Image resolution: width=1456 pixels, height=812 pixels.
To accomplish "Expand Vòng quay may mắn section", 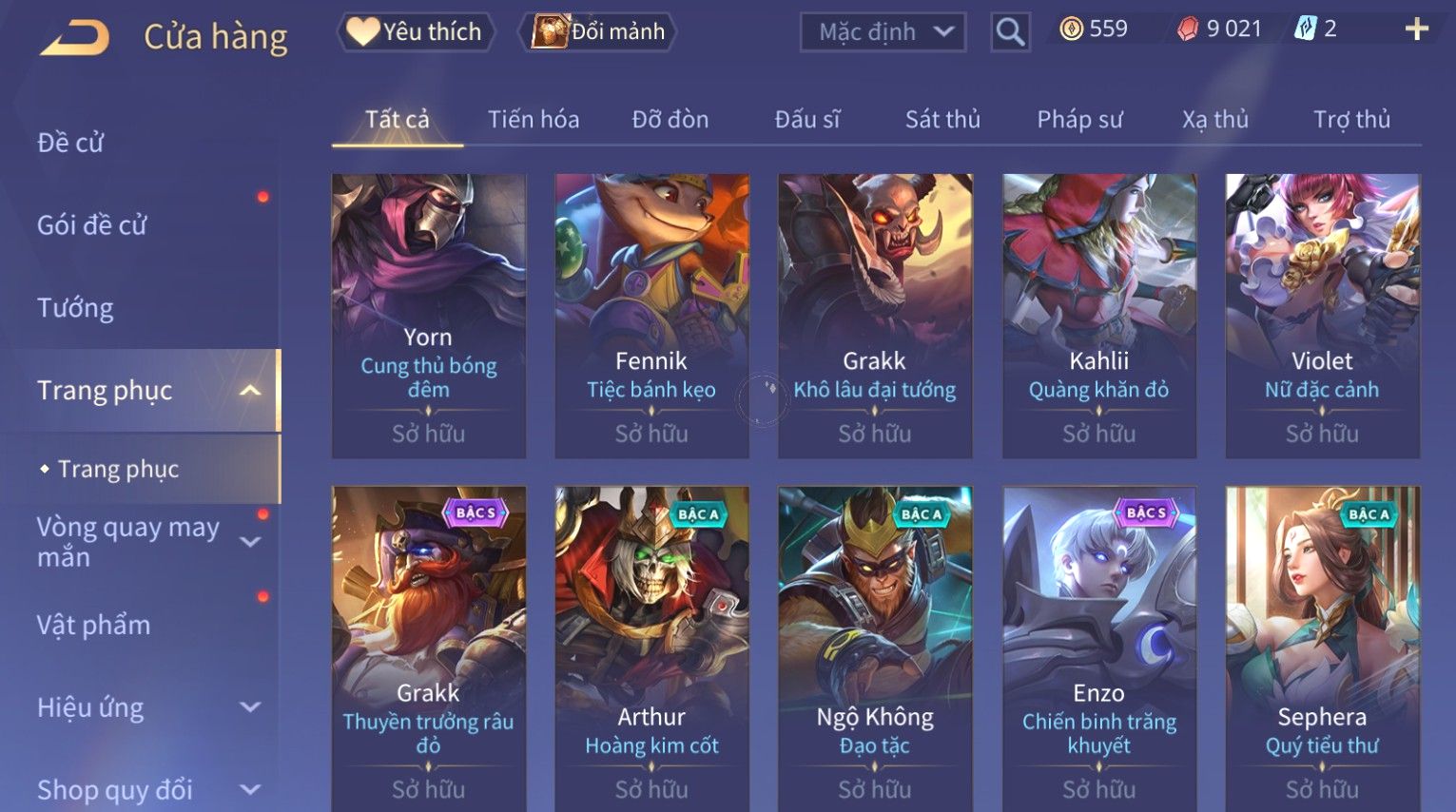I will [250, 542].
